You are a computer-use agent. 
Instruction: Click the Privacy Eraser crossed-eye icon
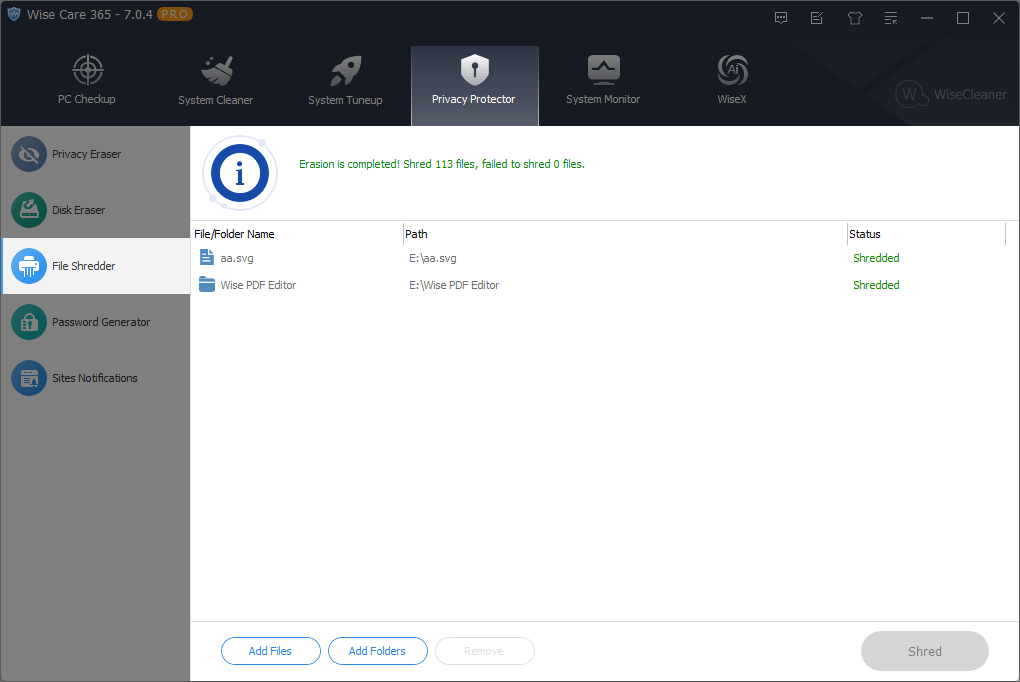click(x=29, y=154)
